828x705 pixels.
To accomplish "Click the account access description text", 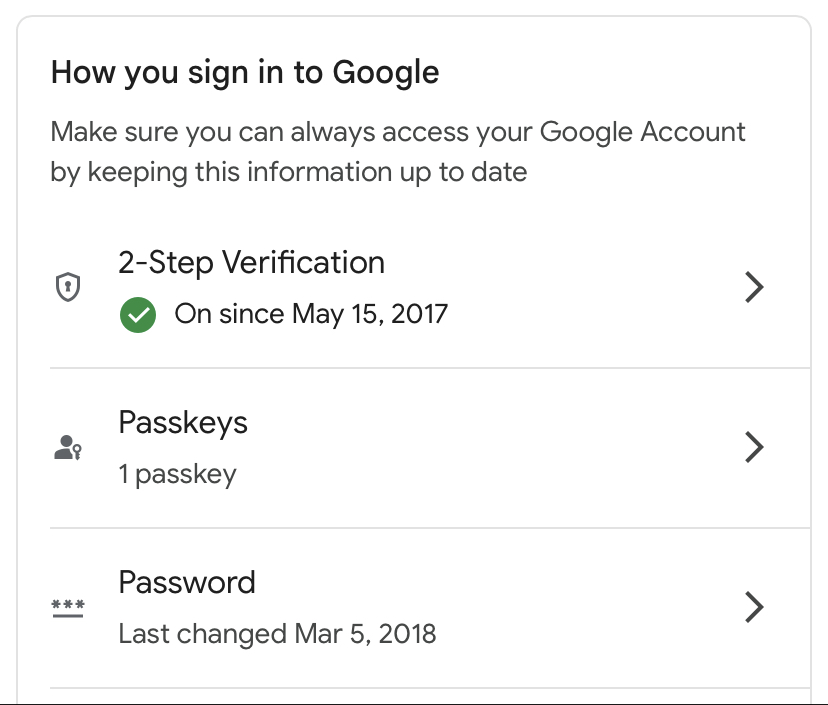I will [397, 151].
